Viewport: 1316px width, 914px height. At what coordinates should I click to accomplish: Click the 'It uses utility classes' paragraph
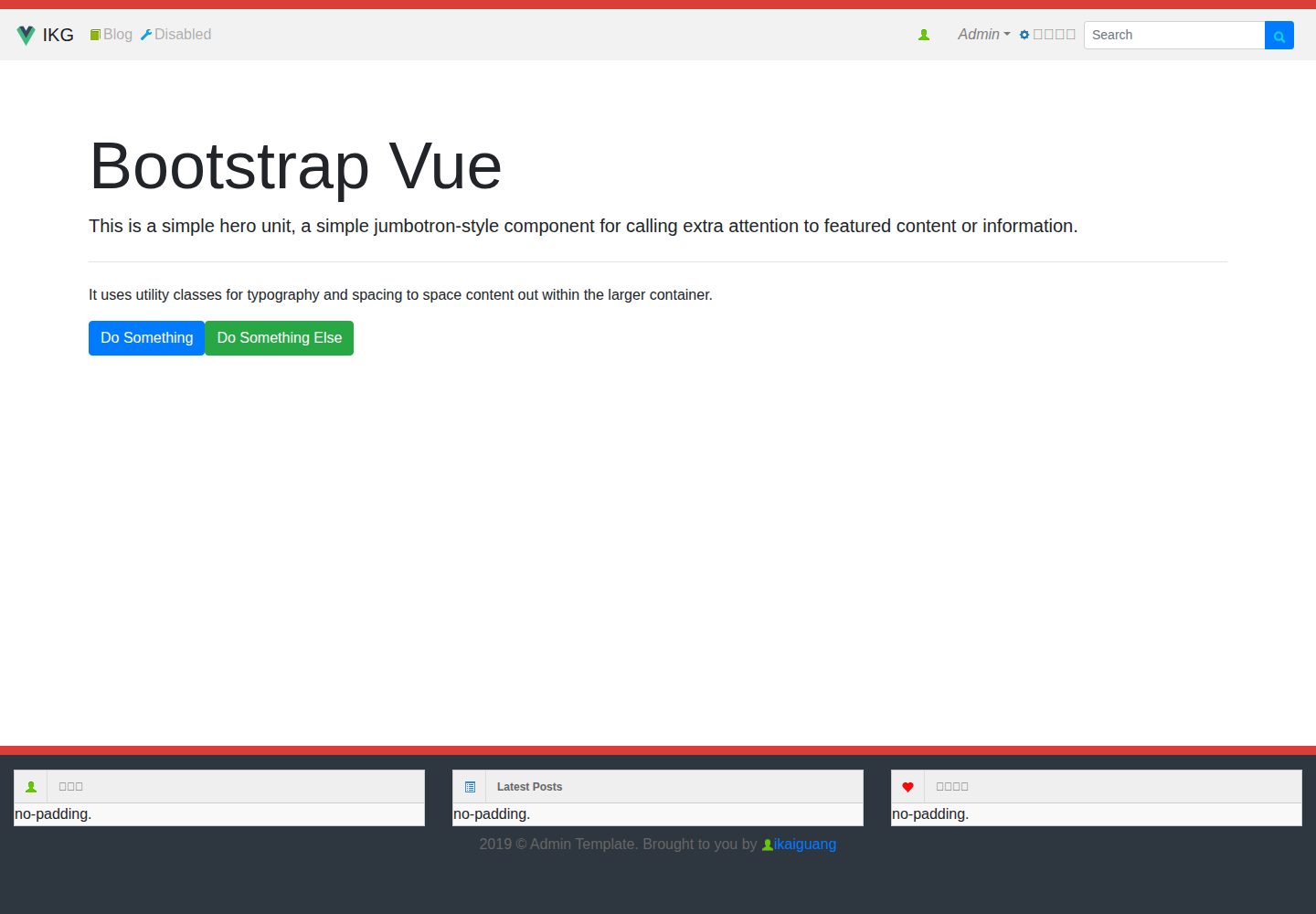tap(400, 294)
